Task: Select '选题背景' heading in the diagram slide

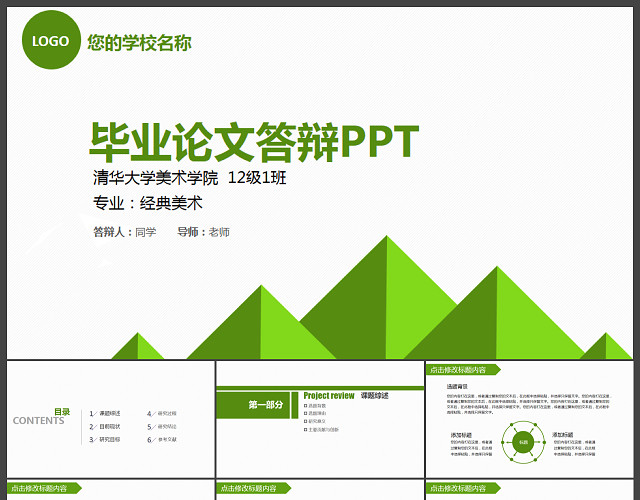Action: point(457,387)
